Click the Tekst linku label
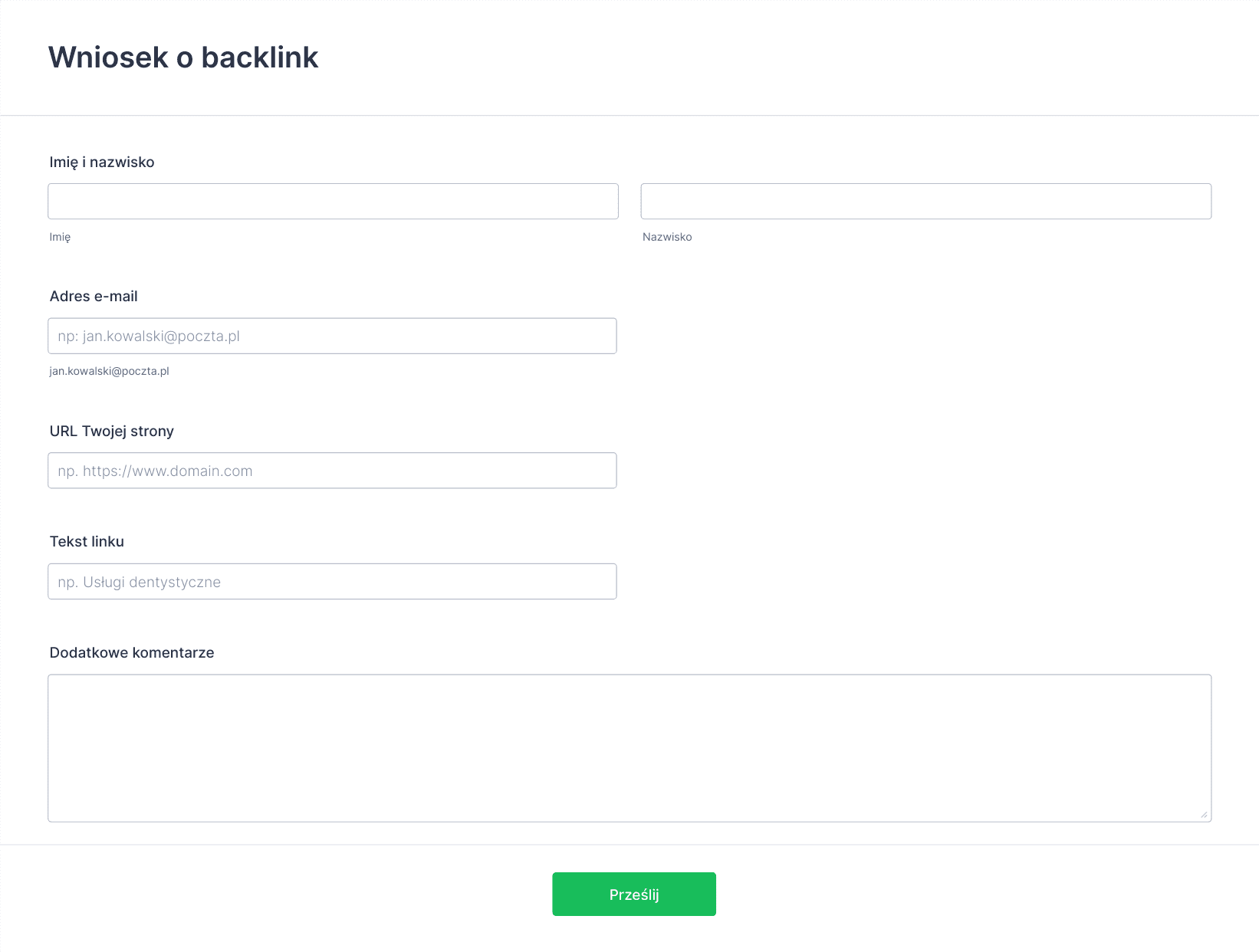The image size is (1259, 952). coord(87,541)
